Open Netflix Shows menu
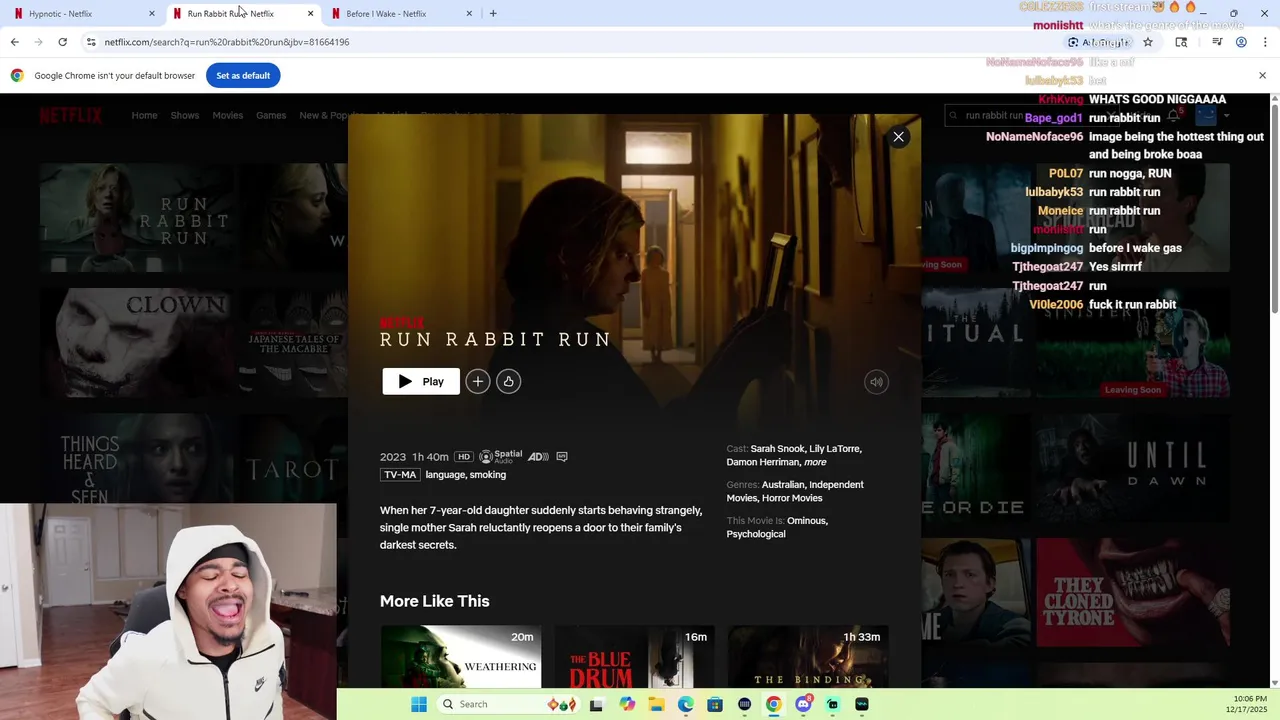This screenshot has width=1280, height=720. [x=185, y=115]
